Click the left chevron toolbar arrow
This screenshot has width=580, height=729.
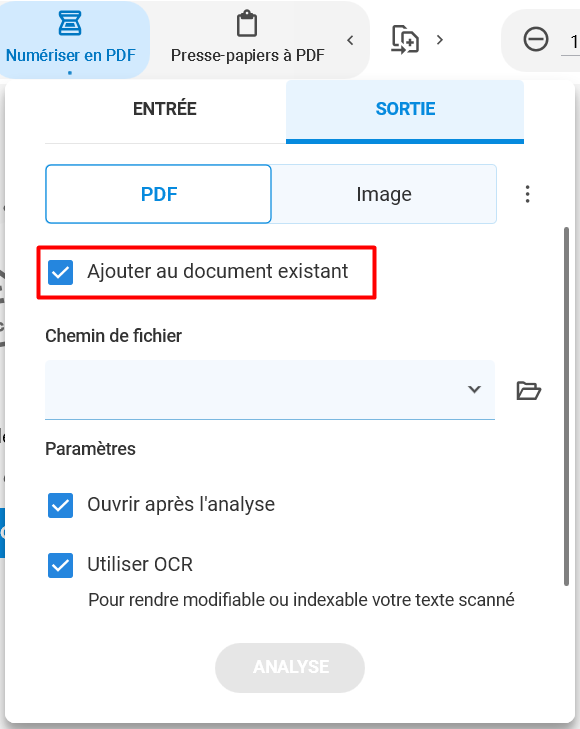pyautogui.click(x=350, y=40)
